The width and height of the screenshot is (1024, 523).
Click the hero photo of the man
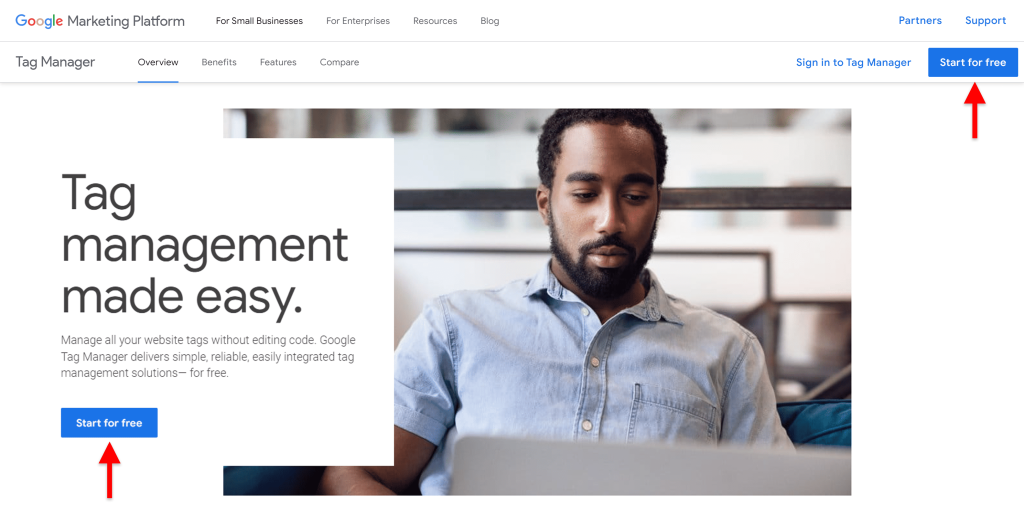(620, 300)
